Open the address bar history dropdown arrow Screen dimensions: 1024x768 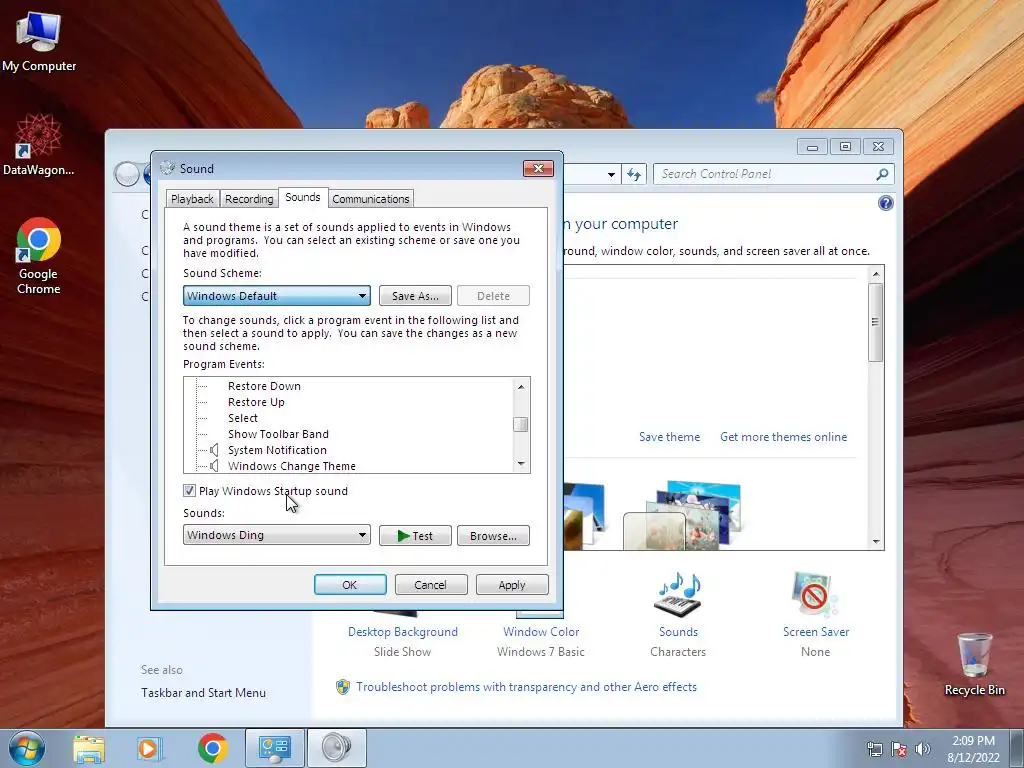(611, 174)
